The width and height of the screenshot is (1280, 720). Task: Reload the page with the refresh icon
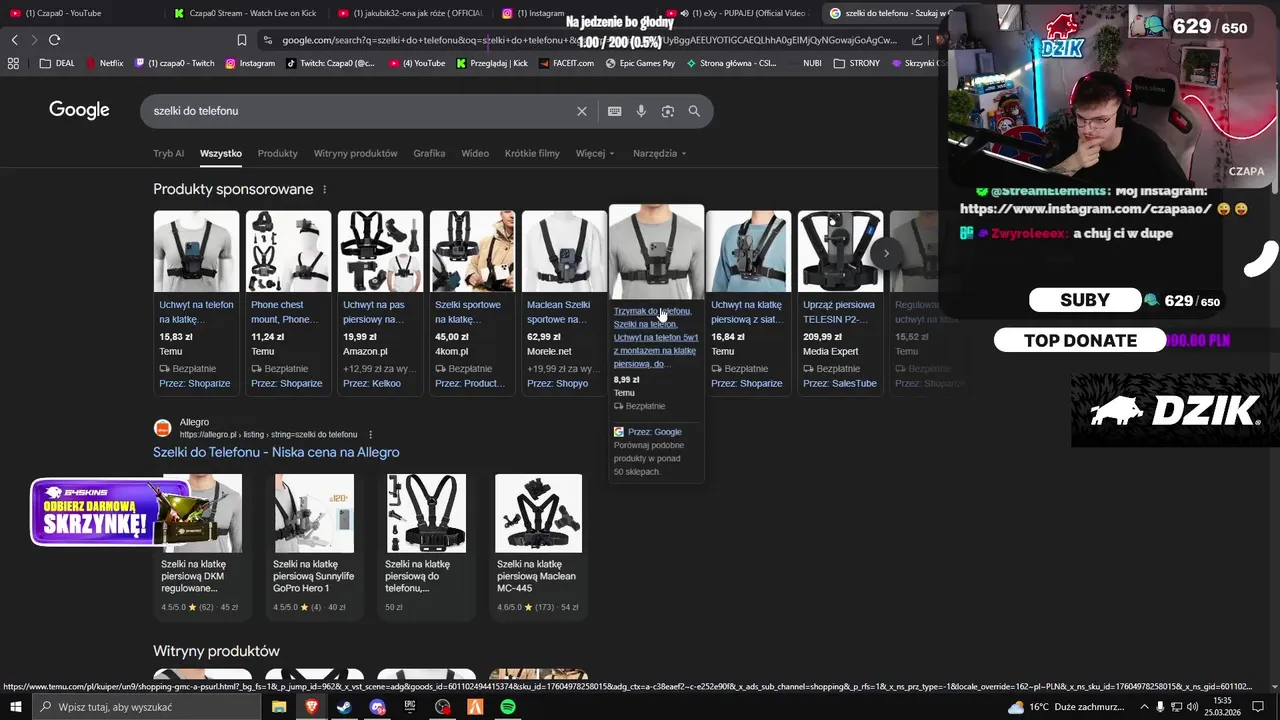(54, 40)
